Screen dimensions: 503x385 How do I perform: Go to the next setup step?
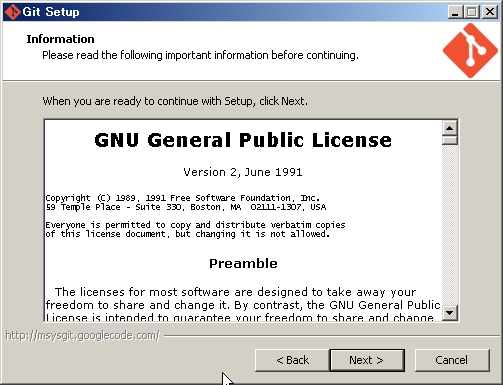367,360
